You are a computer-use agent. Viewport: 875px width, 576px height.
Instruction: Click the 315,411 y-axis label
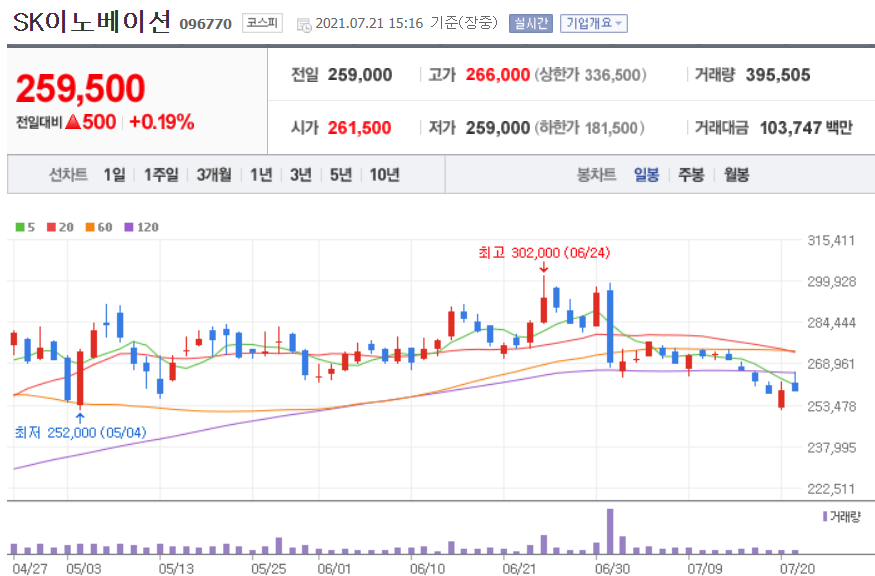point(831,241)
